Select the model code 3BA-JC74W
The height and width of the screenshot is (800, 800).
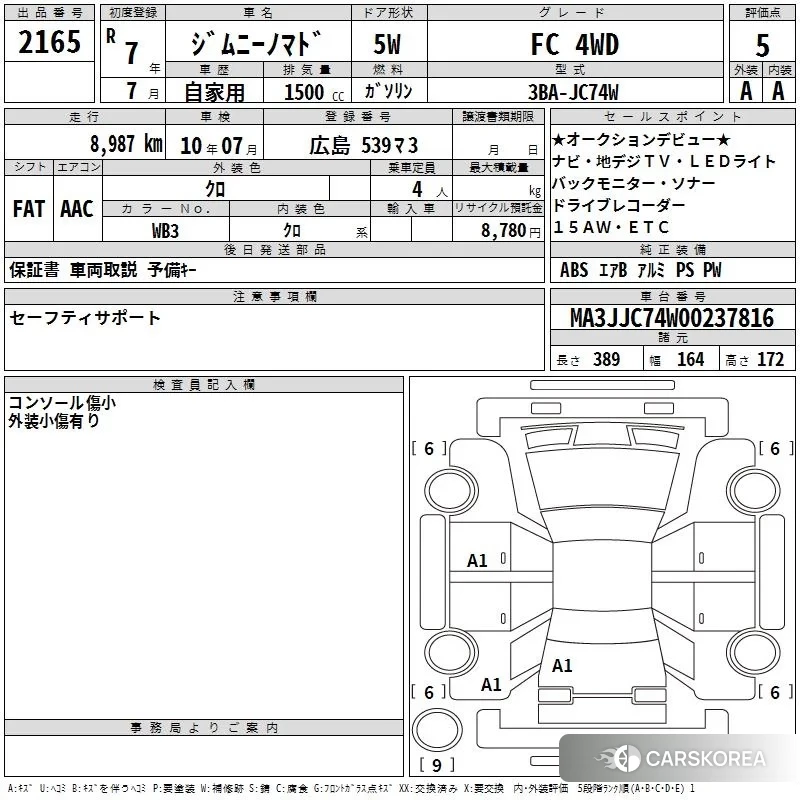(573, 92)
